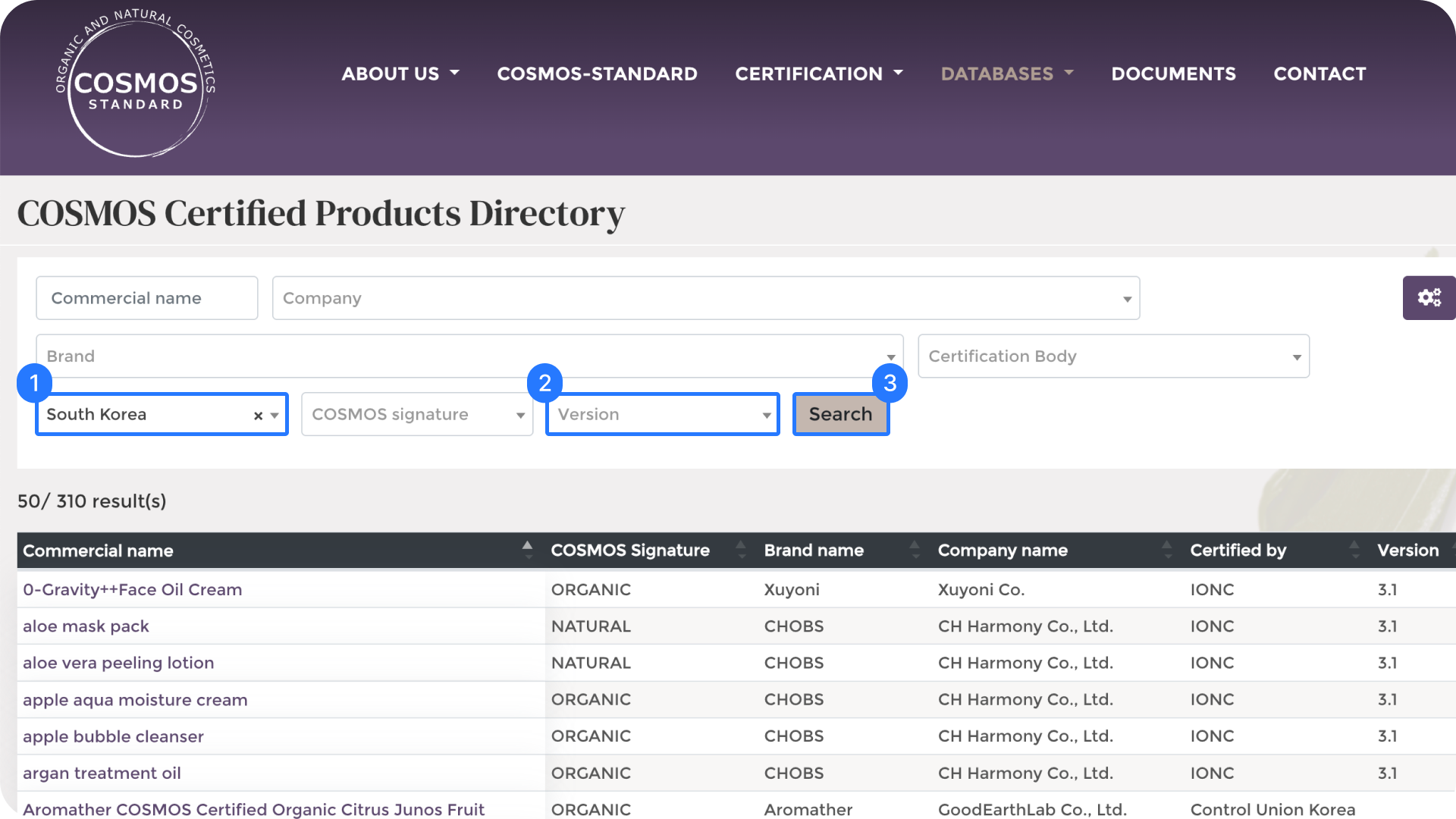Click COSMOS Certified Products Directory heading

point(321,214)
